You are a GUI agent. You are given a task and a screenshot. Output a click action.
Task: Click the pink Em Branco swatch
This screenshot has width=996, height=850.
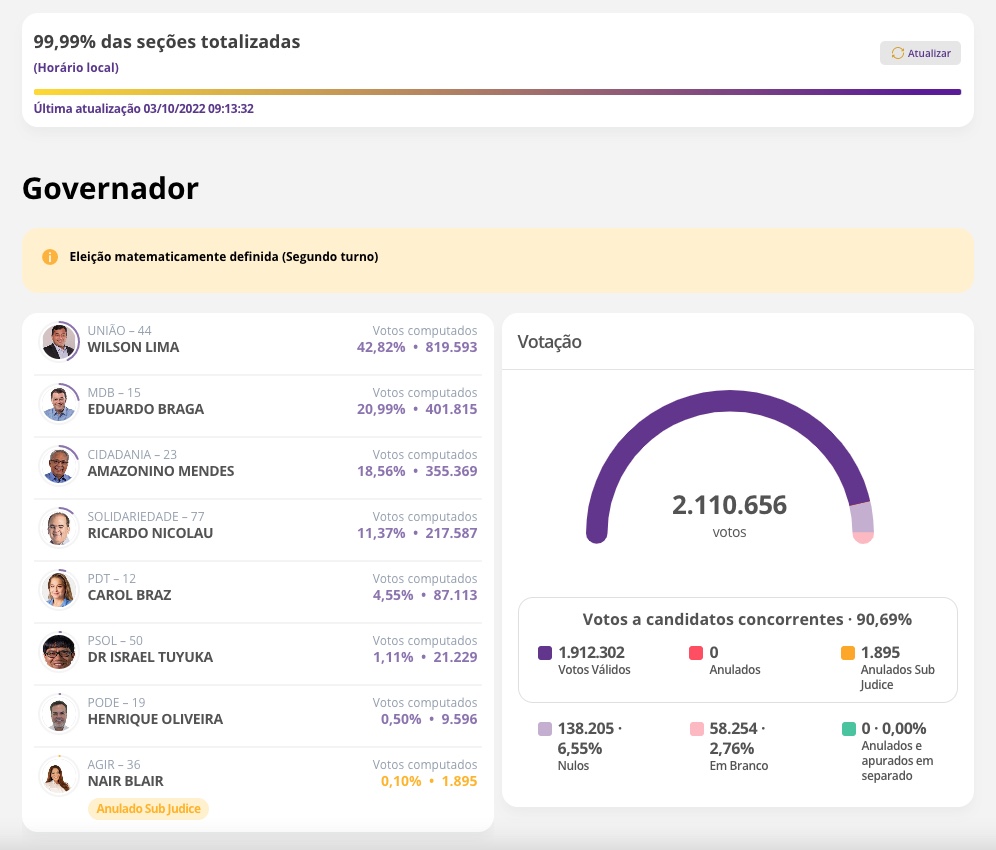coord(696,729)
